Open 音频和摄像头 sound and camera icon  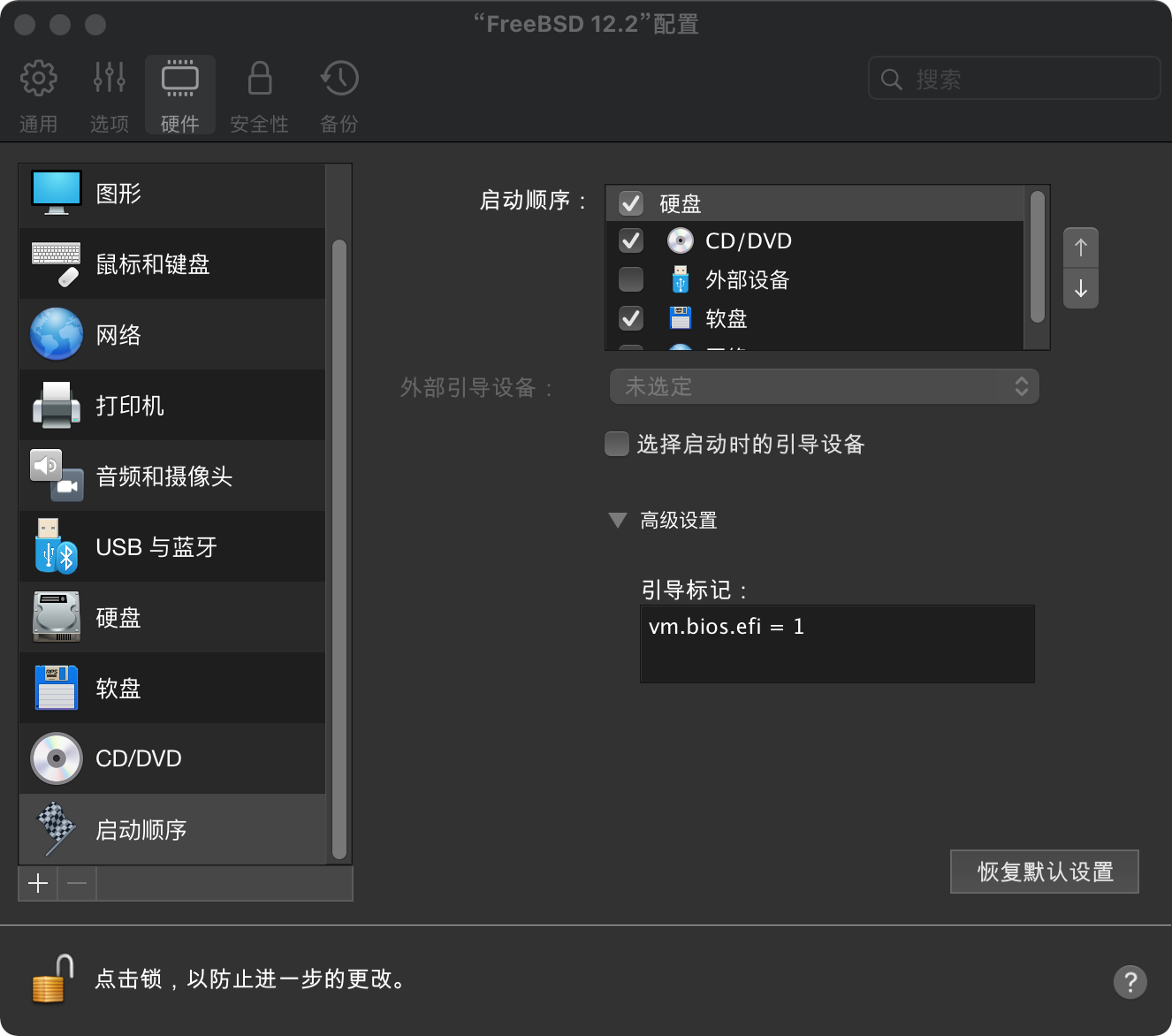coord(57,476)
